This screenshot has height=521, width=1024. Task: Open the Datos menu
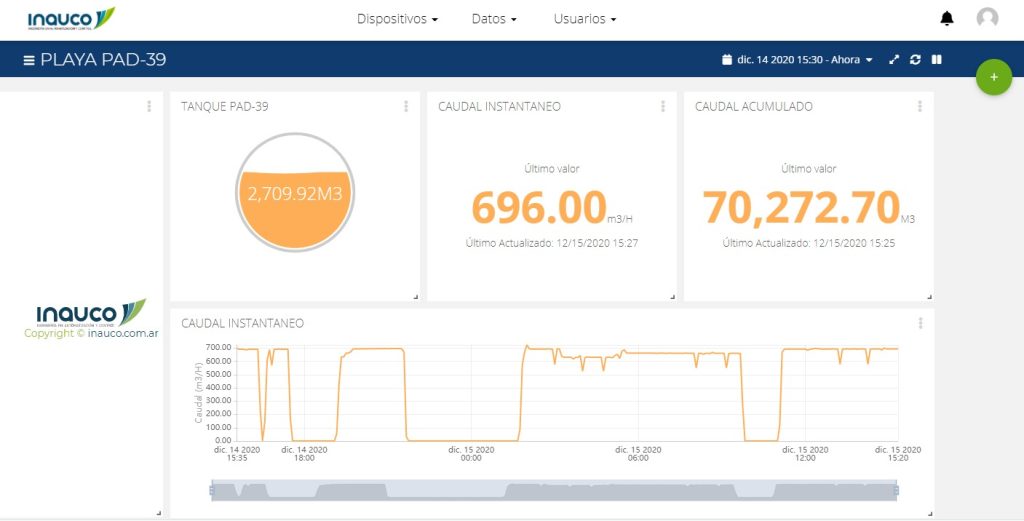point(494,19)
